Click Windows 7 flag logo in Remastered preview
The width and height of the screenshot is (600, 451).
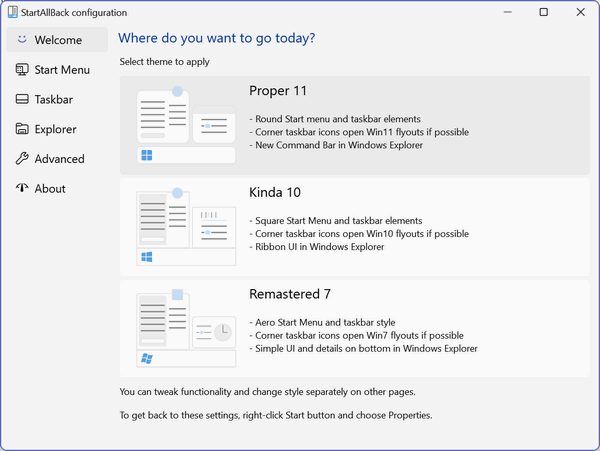147,358
